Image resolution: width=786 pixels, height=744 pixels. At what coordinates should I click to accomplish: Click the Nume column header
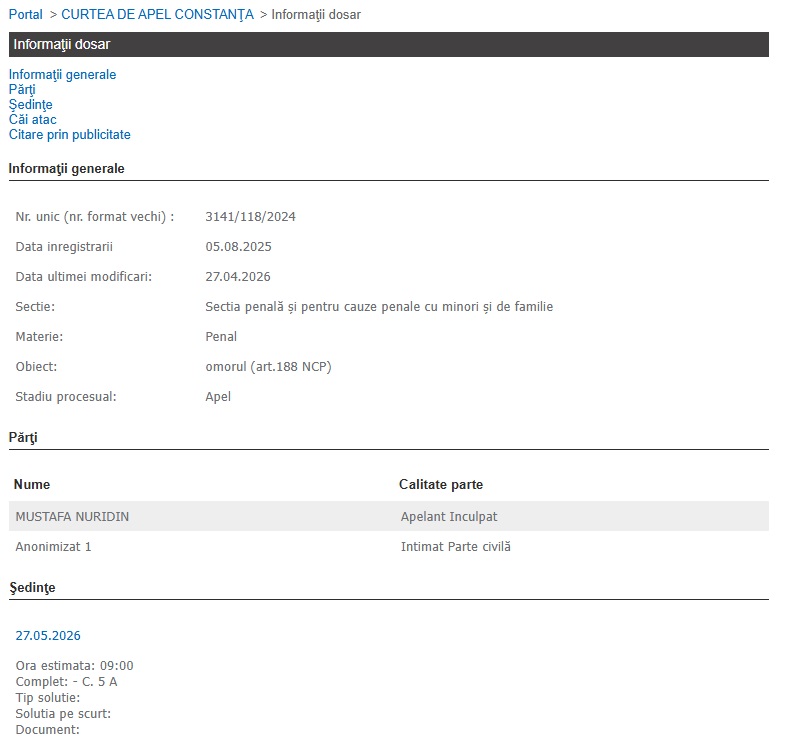[31, 485]
